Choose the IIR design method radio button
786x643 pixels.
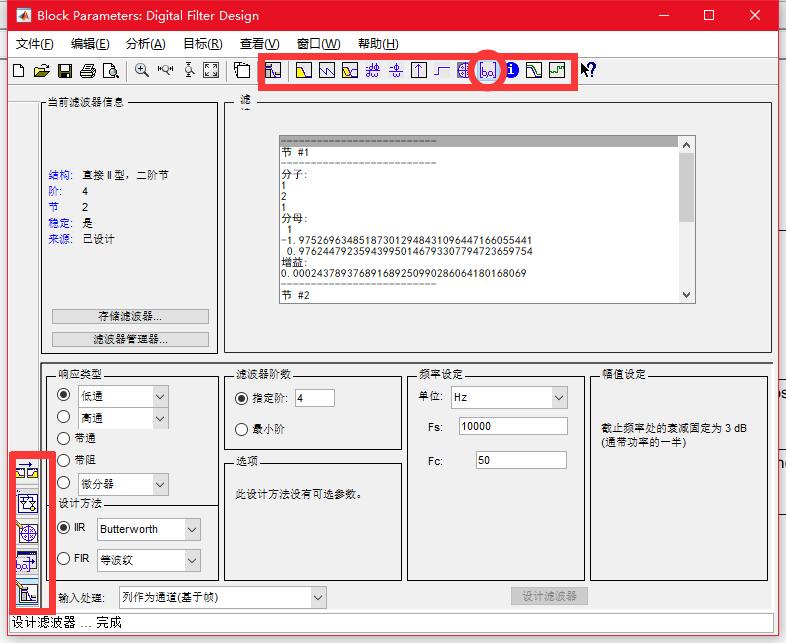pyautogui.click(x=63, y=527)
